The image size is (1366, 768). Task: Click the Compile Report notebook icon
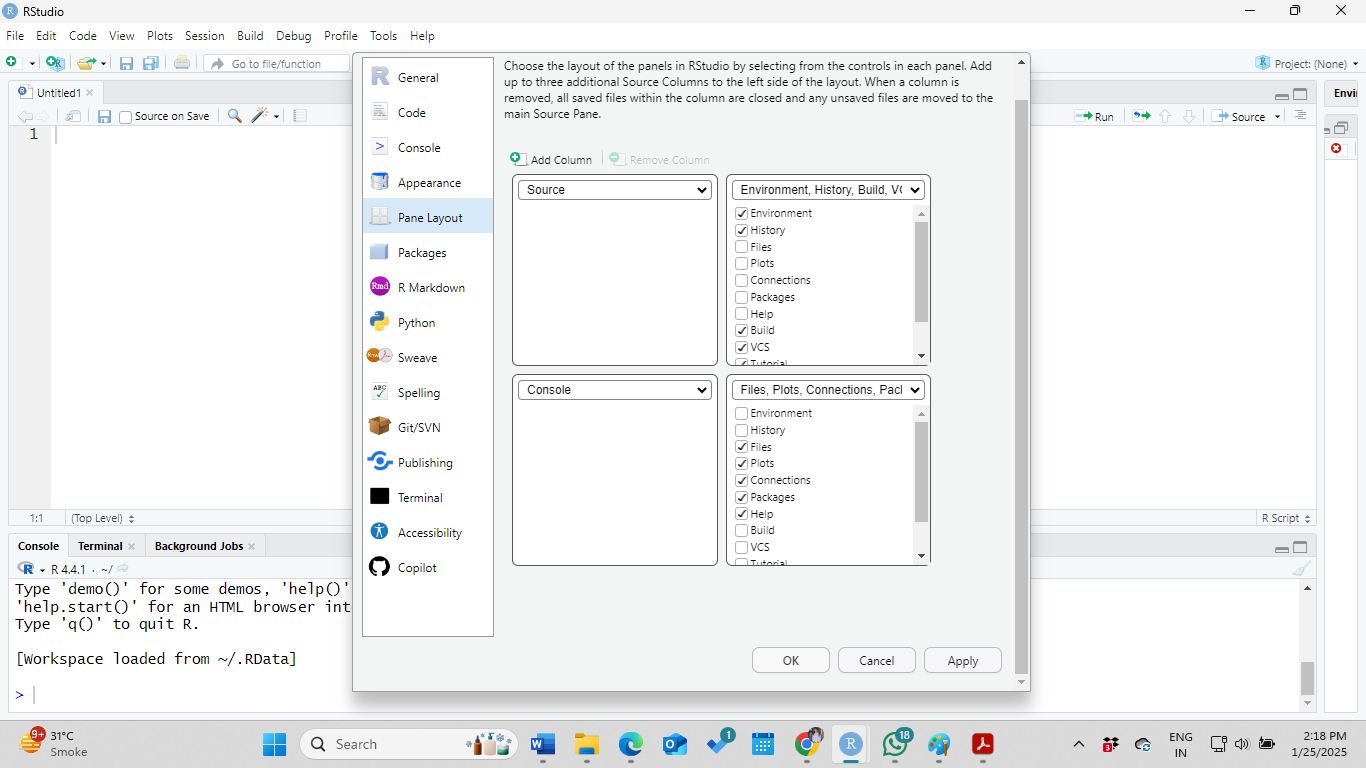tap(299, 116)
